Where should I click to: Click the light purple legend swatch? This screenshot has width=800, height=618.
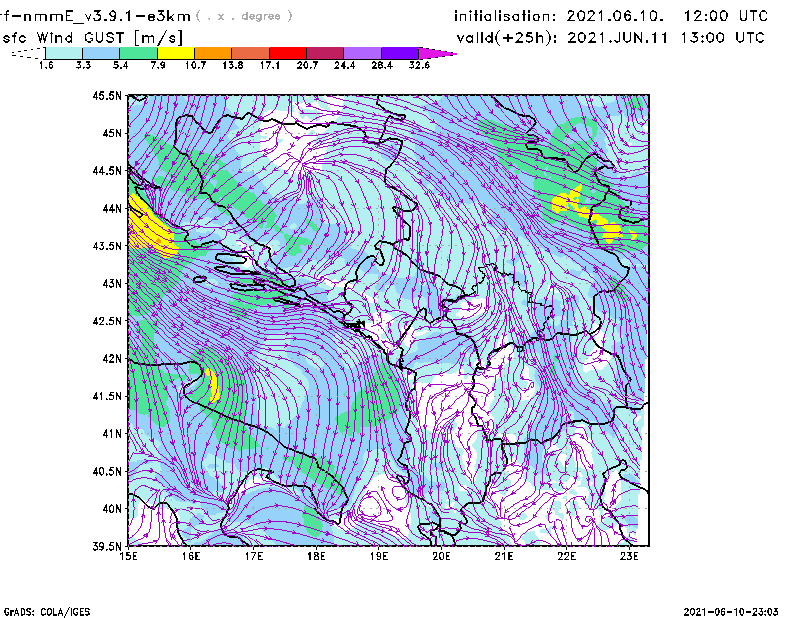[363, 53]
